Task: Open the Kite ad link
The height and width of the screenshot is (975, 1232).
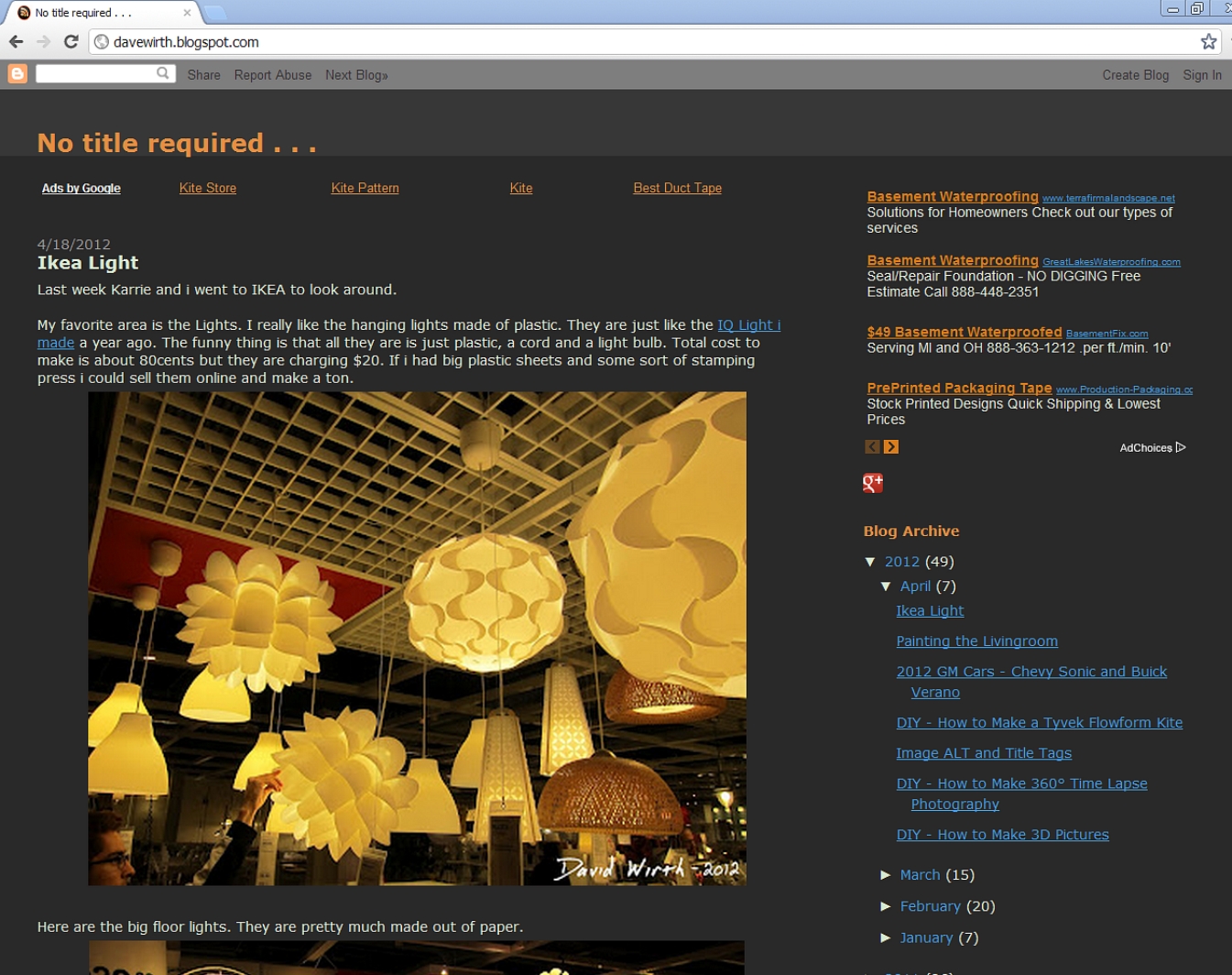Action: coord(521,188)
